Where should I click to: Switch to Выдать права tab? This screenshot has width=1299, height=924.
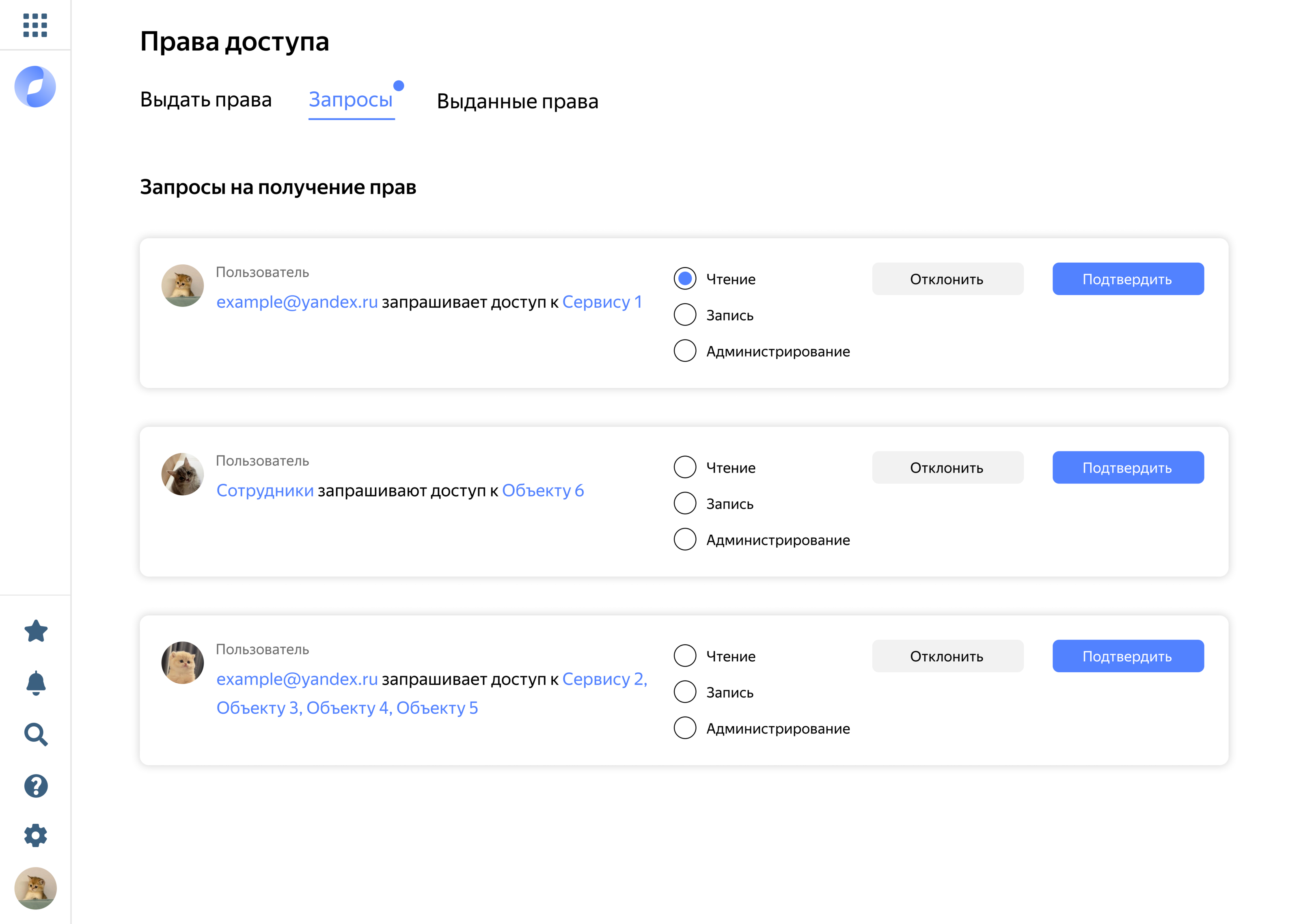(x=206, y=99)
